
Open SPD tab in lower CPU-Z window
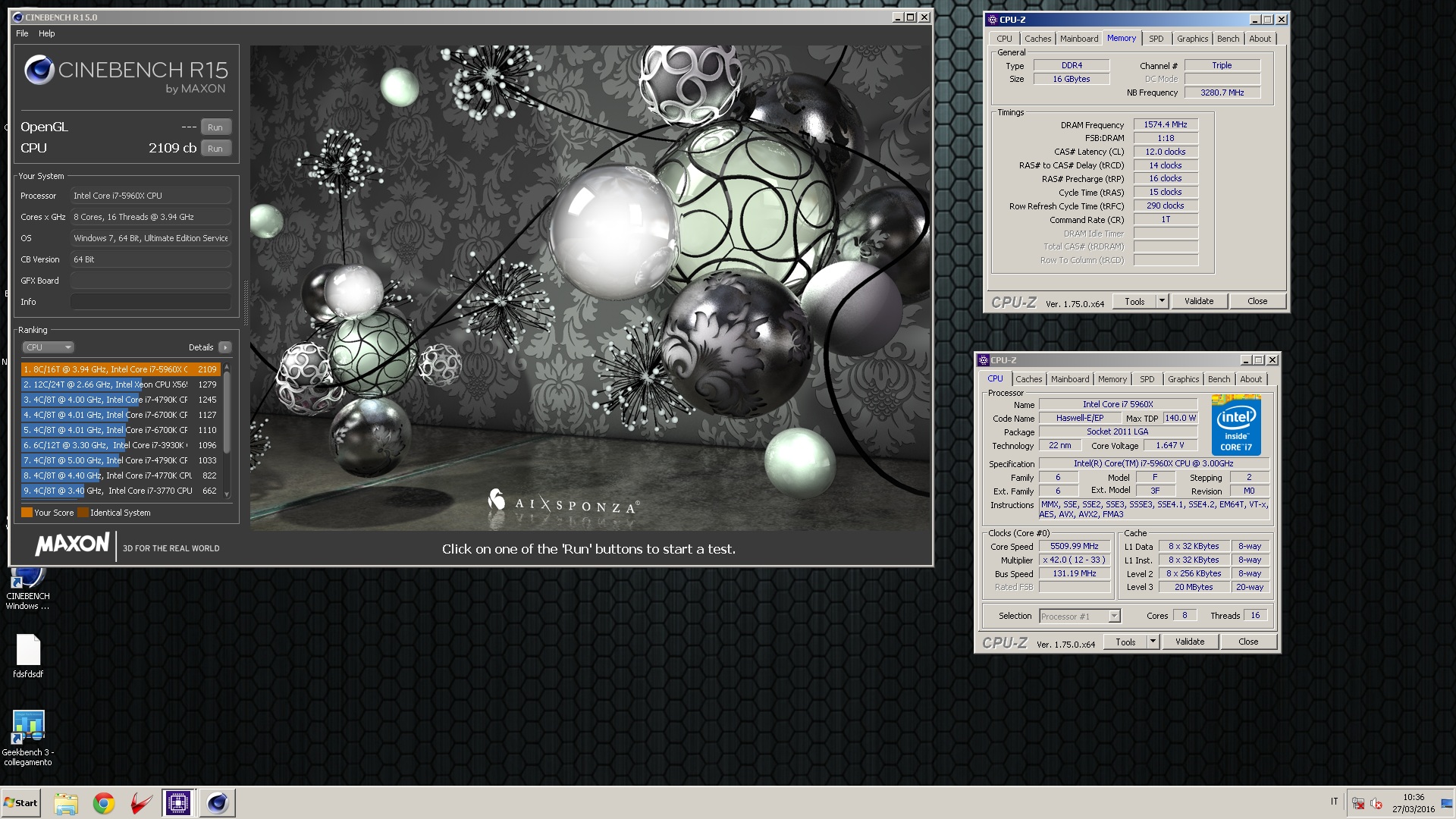point(1147,379)
